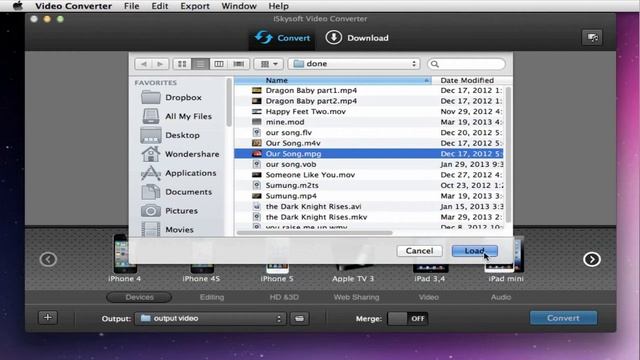Image resolution: width=640 pixels, height=360 pixels.
Task: Click the Cancel button in dialog
Action: click(420, 251)
